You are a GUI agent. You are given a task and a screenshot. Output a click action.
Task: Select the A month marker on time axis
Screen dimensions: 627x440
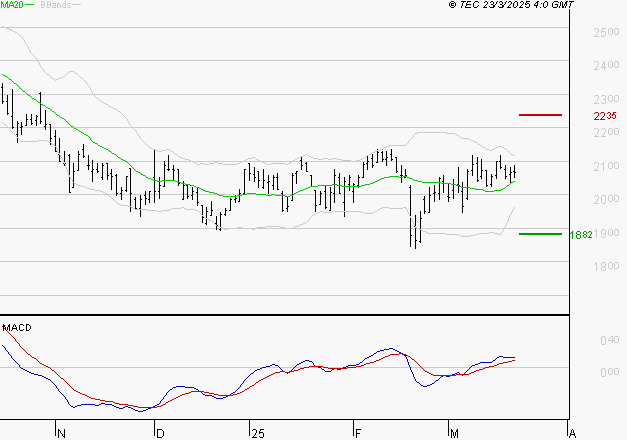[x=571, y=433]
